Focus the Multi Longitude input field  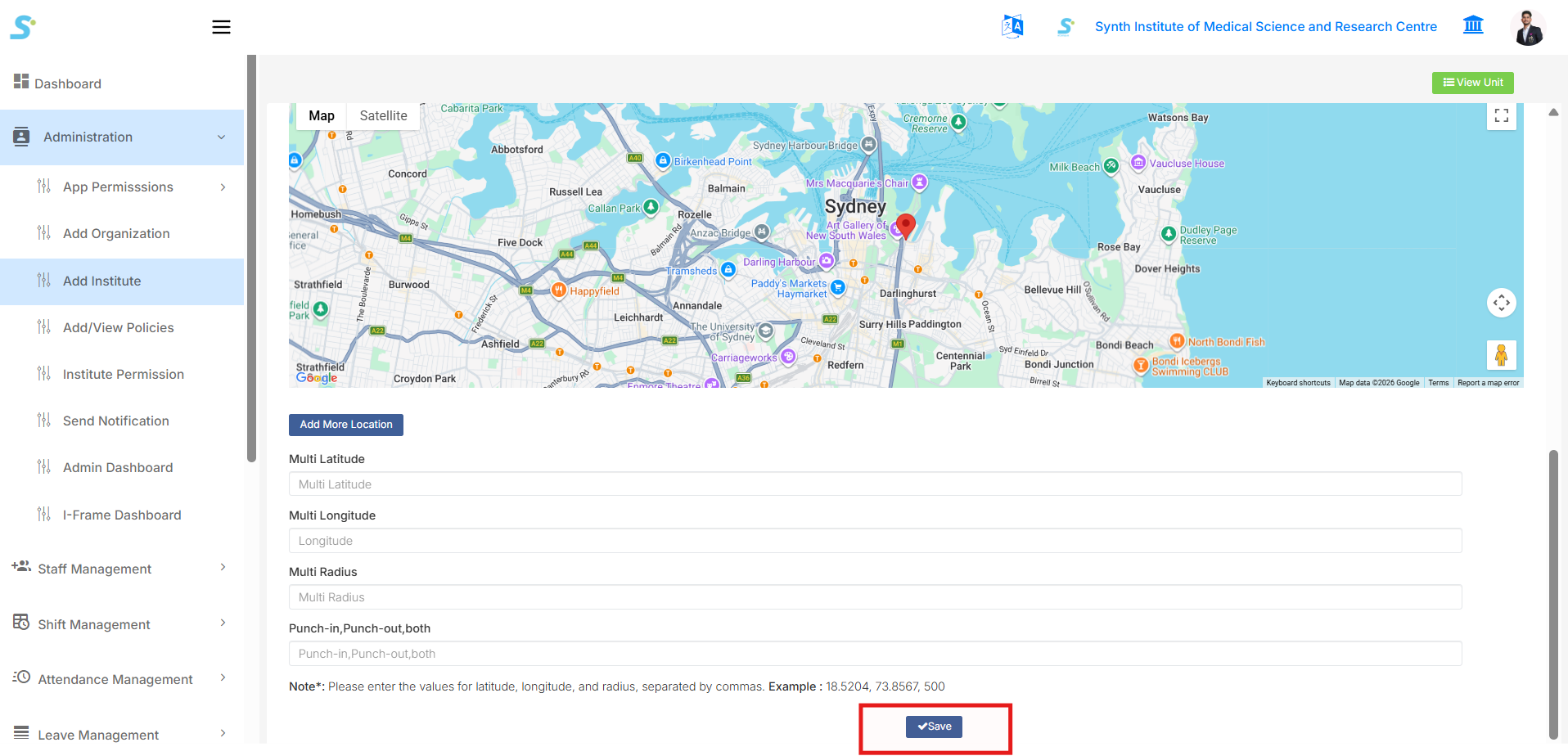(x=876, y=541)
